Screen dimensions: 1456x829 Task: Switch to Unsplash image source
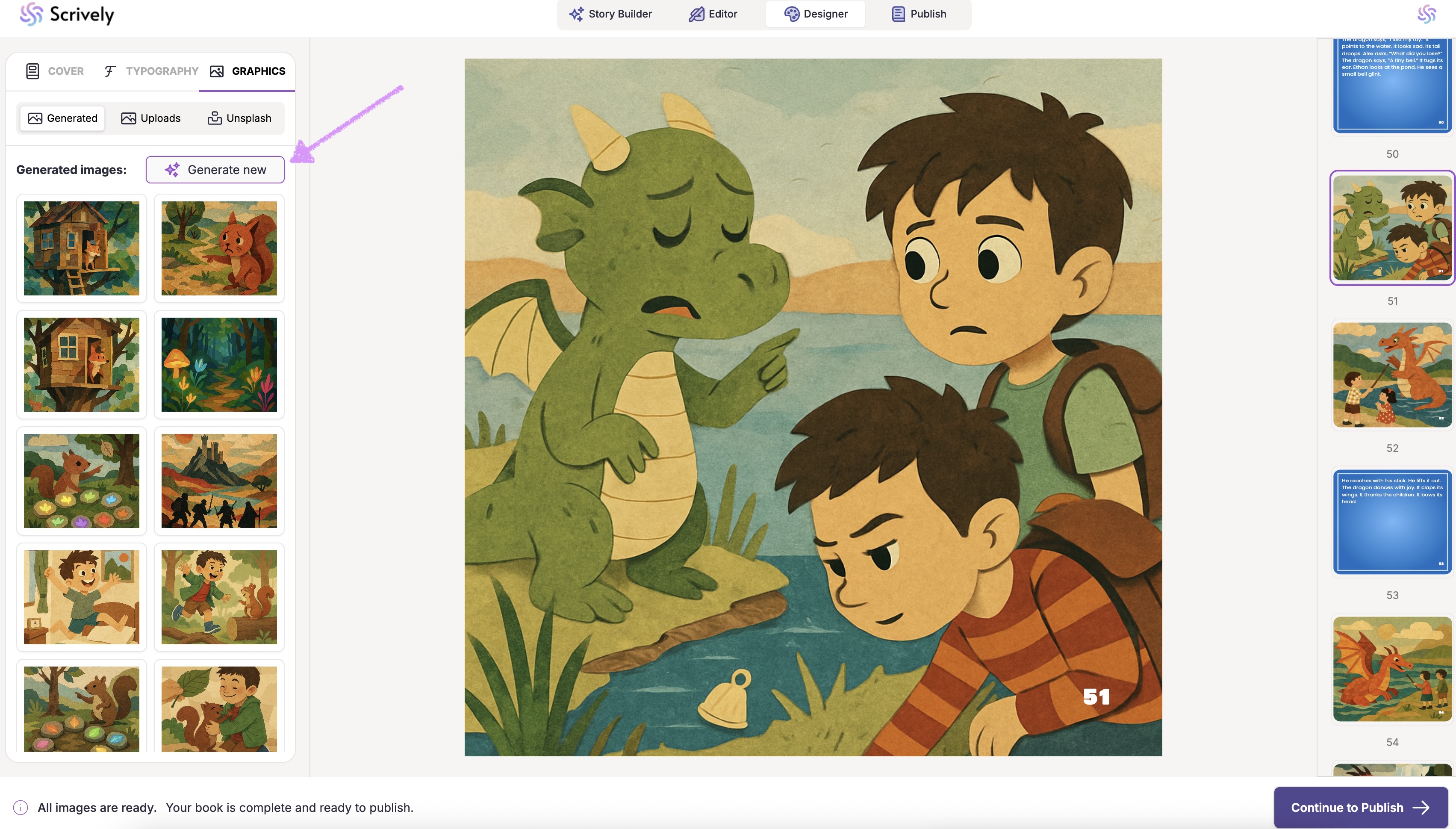point(239,118)
